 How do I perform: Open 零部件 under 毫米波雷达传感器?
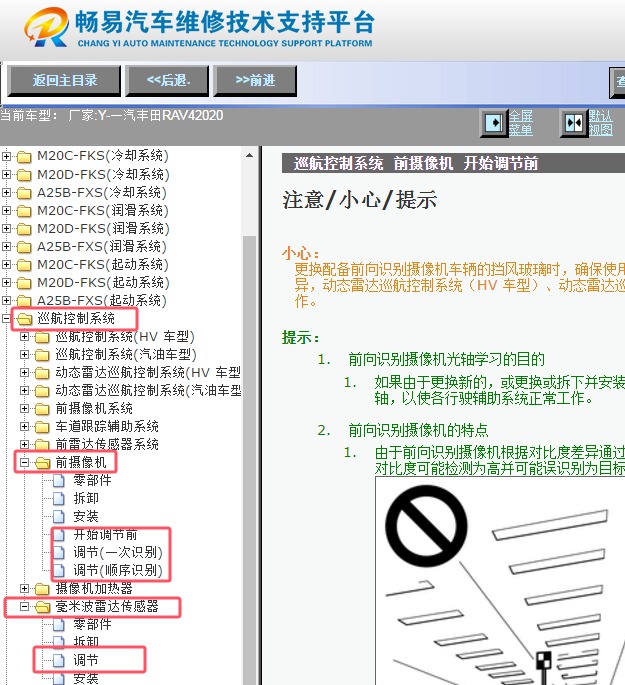(x=92, y=624)
